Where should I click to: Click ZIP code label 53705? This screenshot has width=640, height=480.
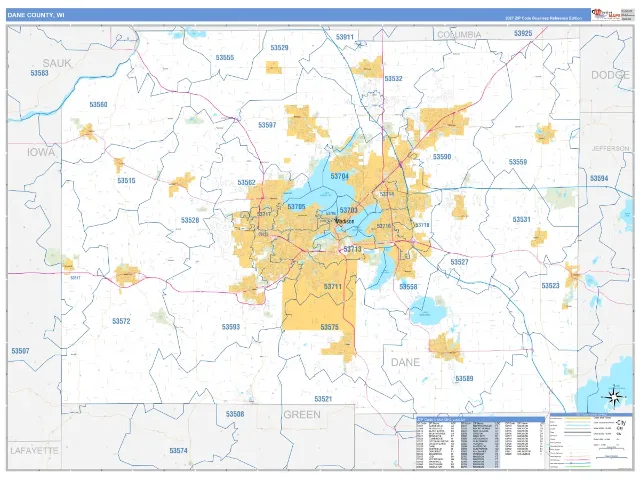(x=296, y=207)
